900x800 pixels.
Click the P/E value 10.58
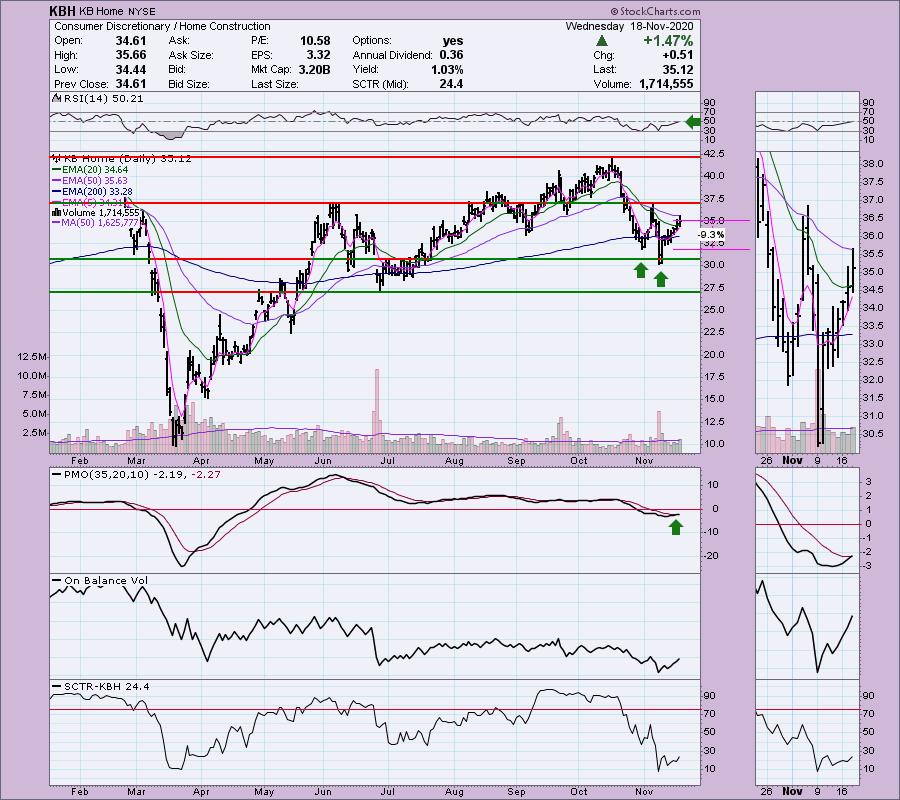pos(315,41)
